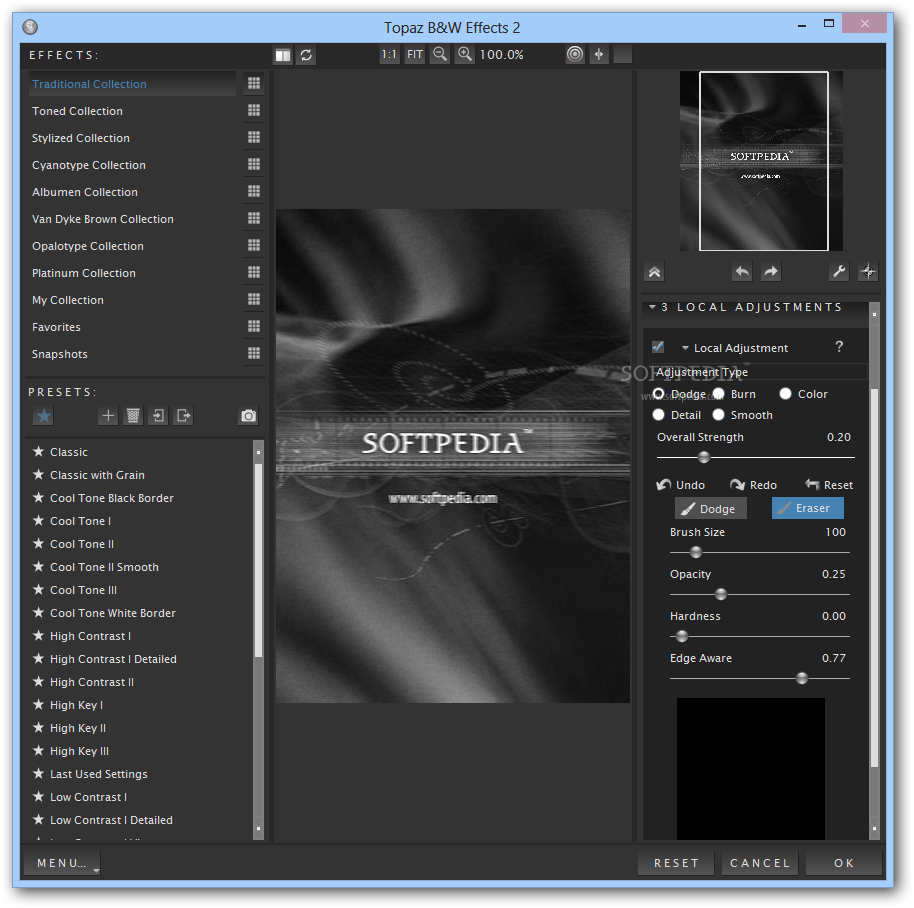Screen dimensions: 914x908
Task: Open the Snapshots effects list
Action: [59, 354]
